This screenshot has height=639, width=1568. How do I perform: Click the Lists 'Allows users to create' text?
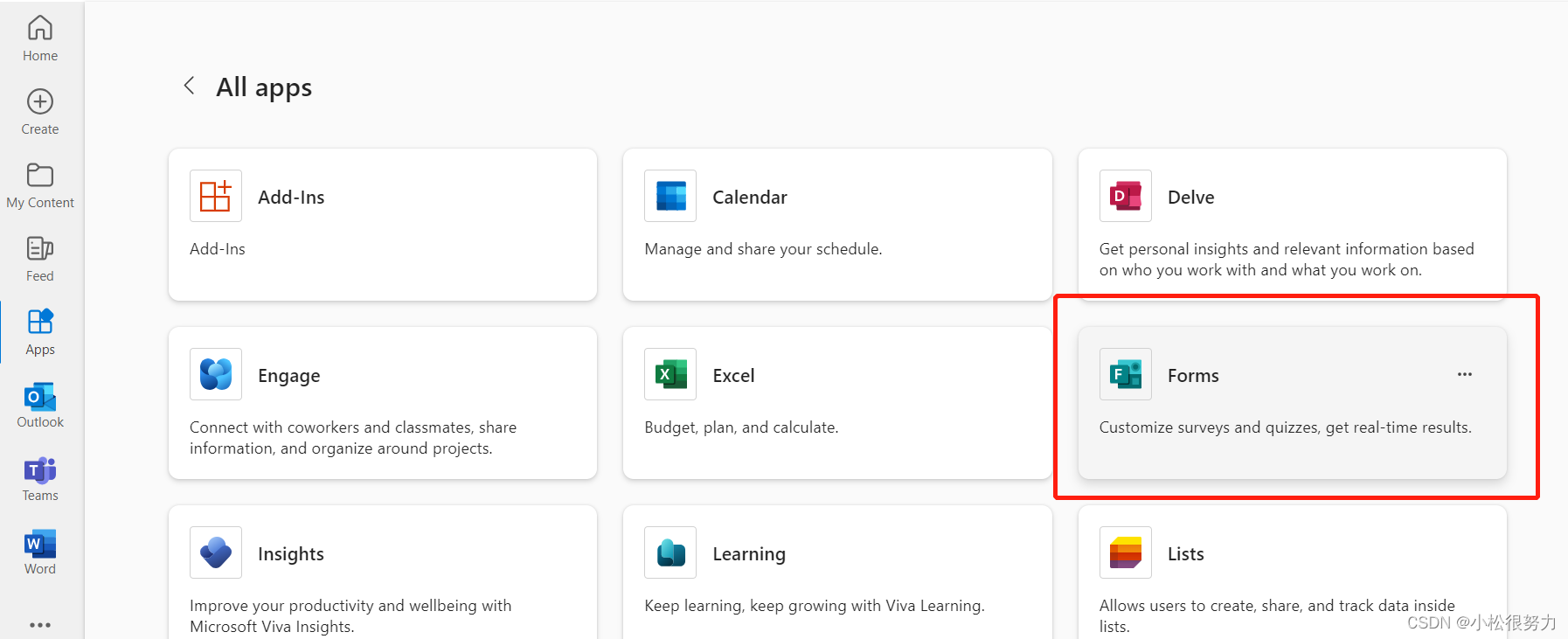1277,616
